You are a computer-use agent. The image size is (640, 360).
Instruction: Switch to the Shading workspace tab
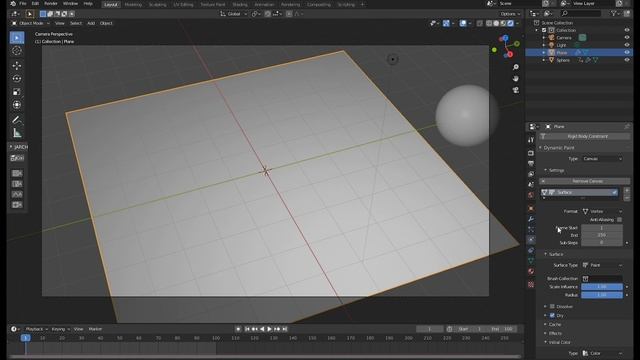[x=240, y=4]
